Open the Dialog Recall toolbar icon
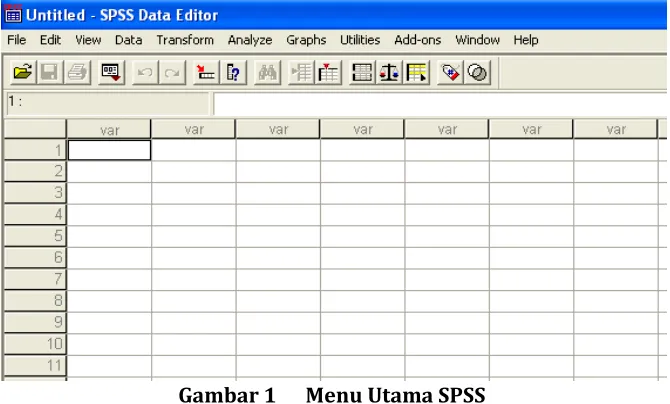670x404 pixels. (111, 72)
